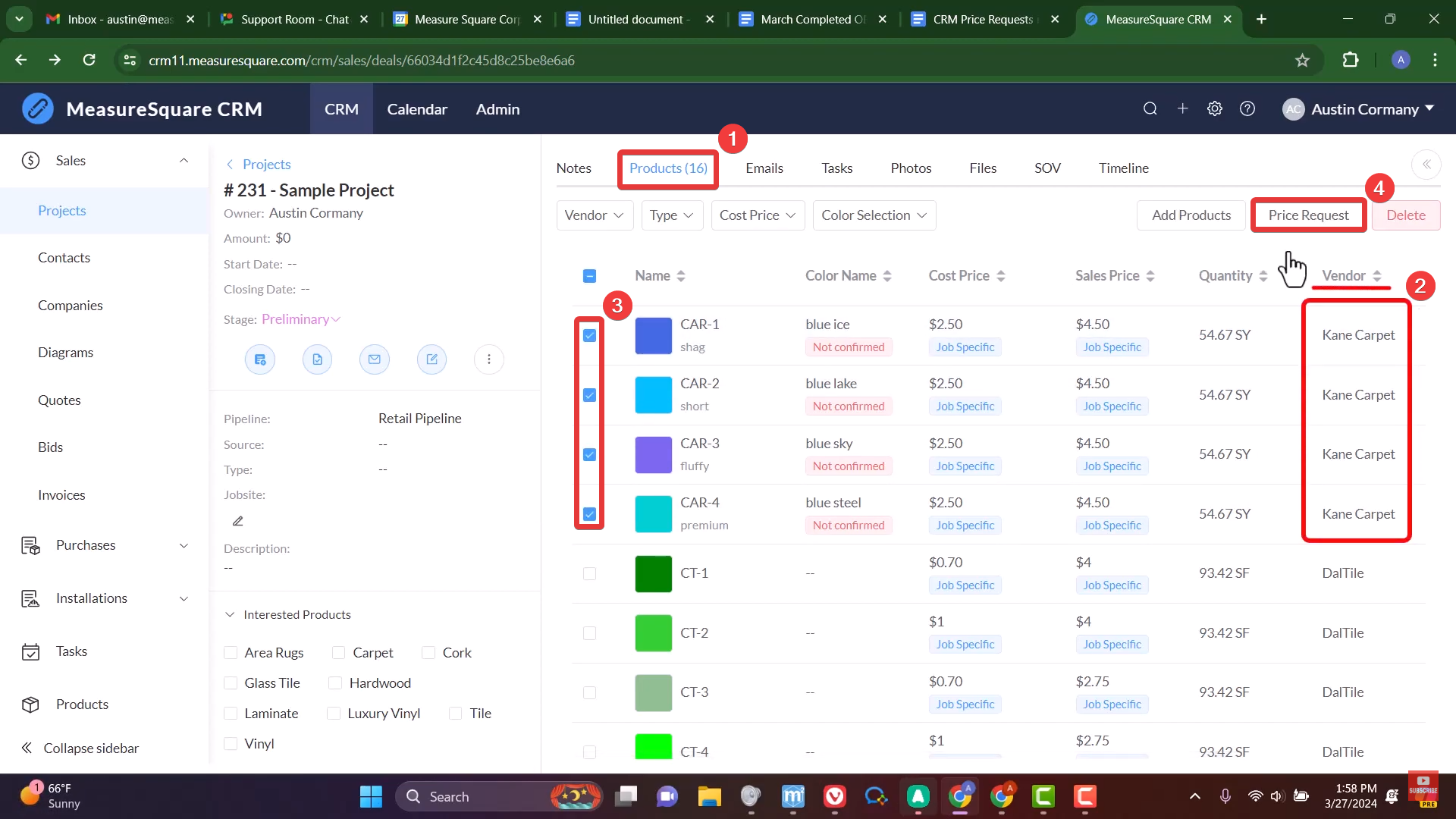Image resolution: width=1456 pixels, height=819 pixels.
Task: Click the Add Products button
Action: (x=1191, y=215)
